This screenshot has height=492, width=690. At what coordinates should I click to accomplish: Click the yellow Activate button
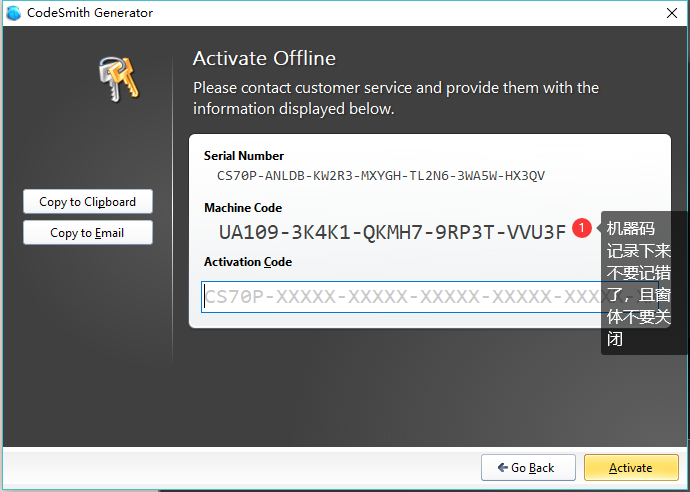pos(631,467)
